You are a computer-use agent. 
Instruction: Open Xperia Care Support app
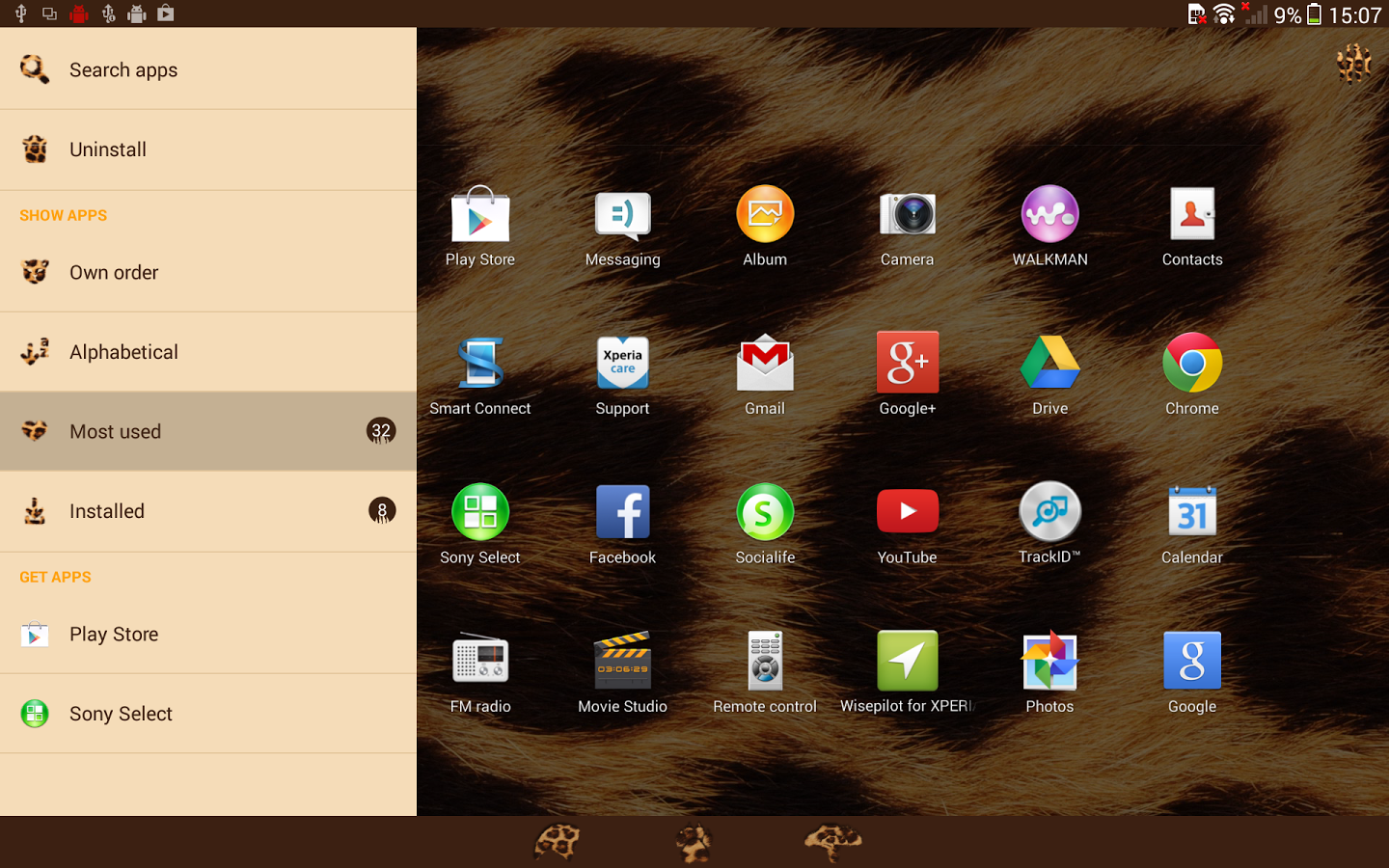tap(622, 375)
